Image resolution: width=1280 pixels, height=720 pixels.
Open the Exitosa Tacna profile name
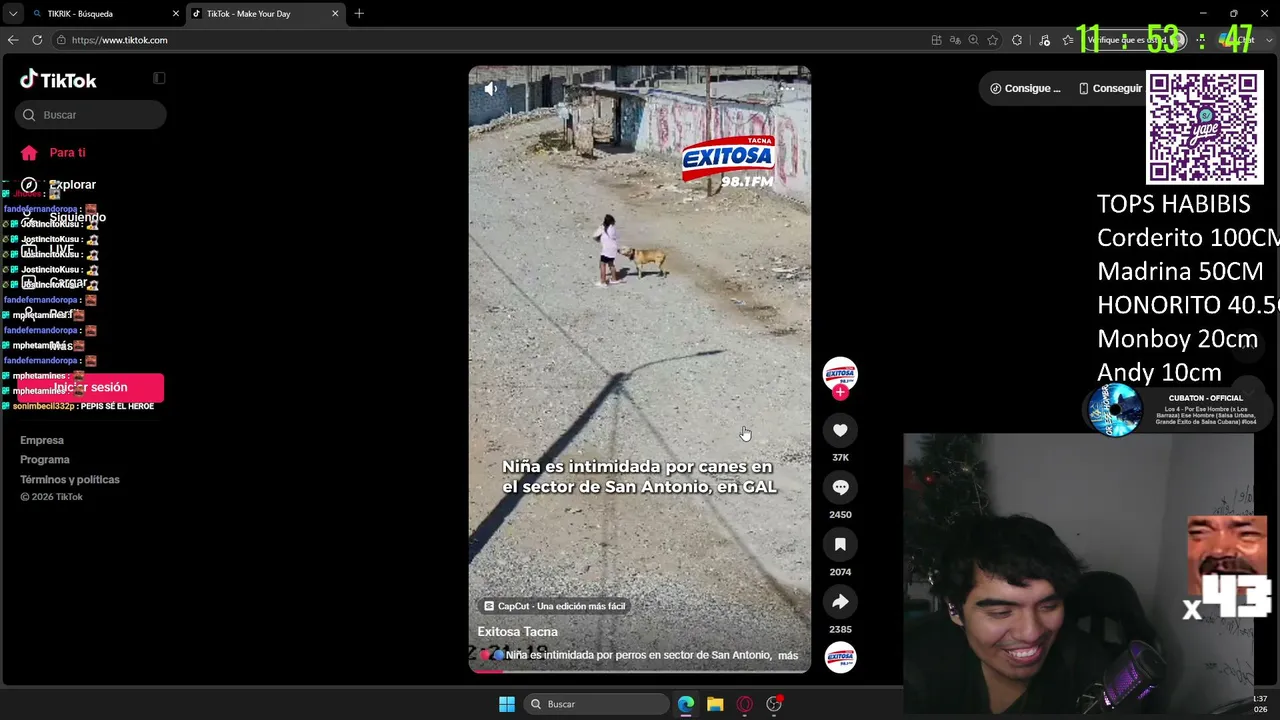coord(518,632)
